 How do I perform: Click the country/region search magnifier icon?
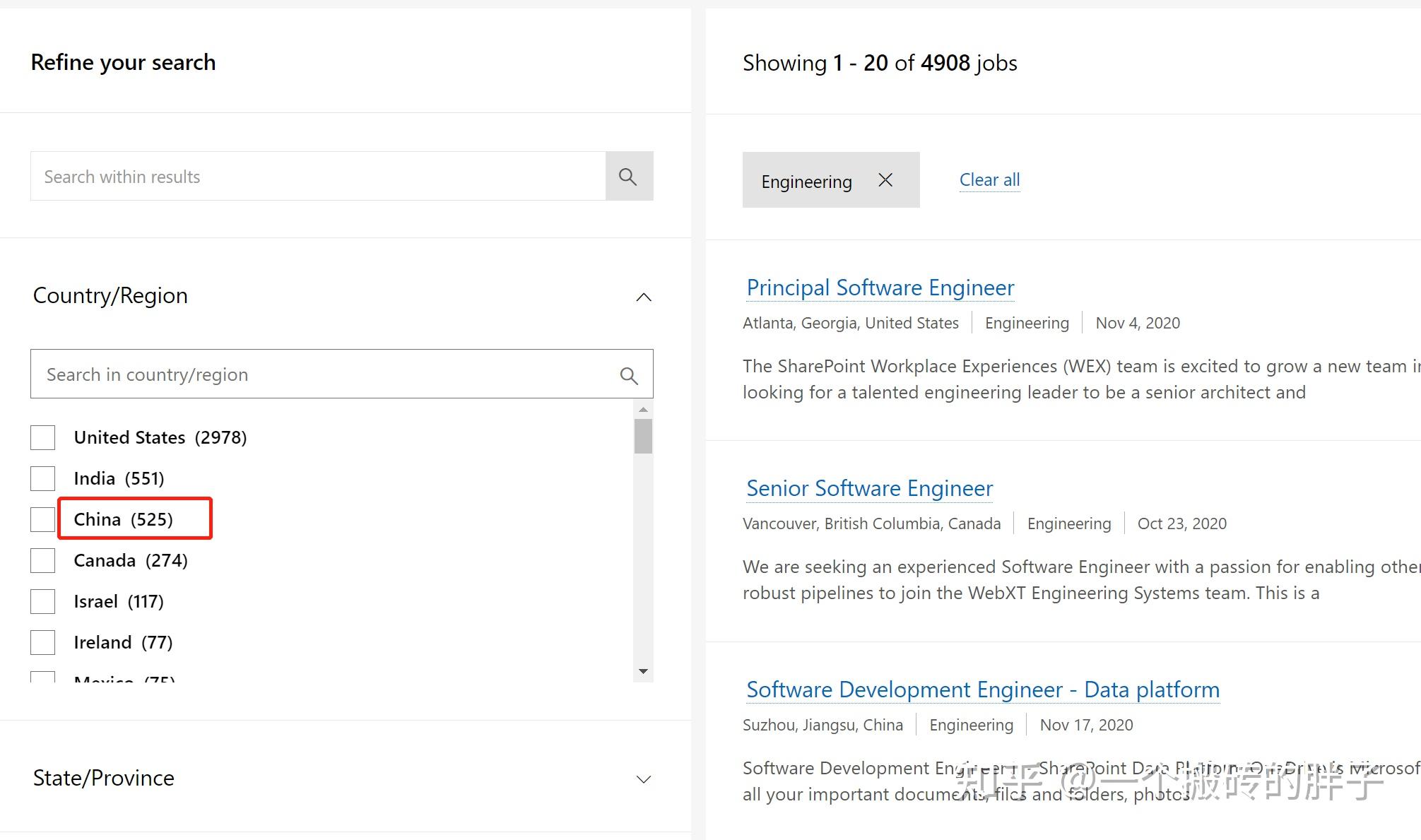[x=628, y=375]
